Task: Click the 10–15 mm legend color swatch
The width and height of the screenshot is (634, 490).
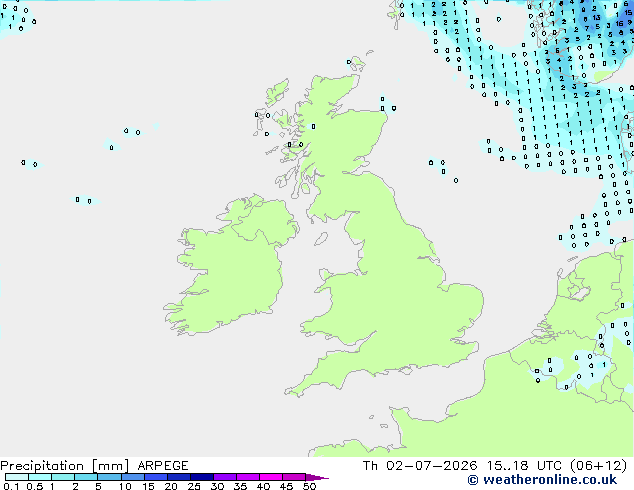Action: point(132,477)
